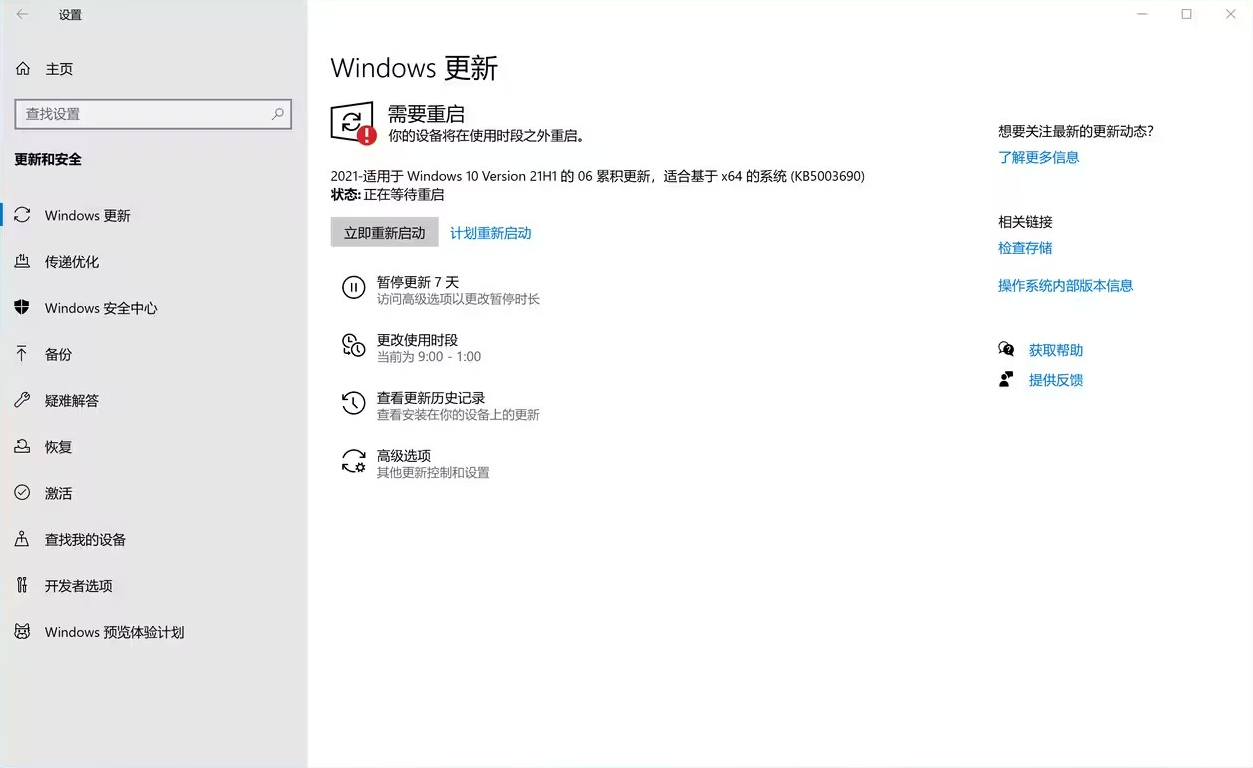The image size is (1253, 768).
Task: Click the search magnifier icon in settings search
Action: click(278, 114)
